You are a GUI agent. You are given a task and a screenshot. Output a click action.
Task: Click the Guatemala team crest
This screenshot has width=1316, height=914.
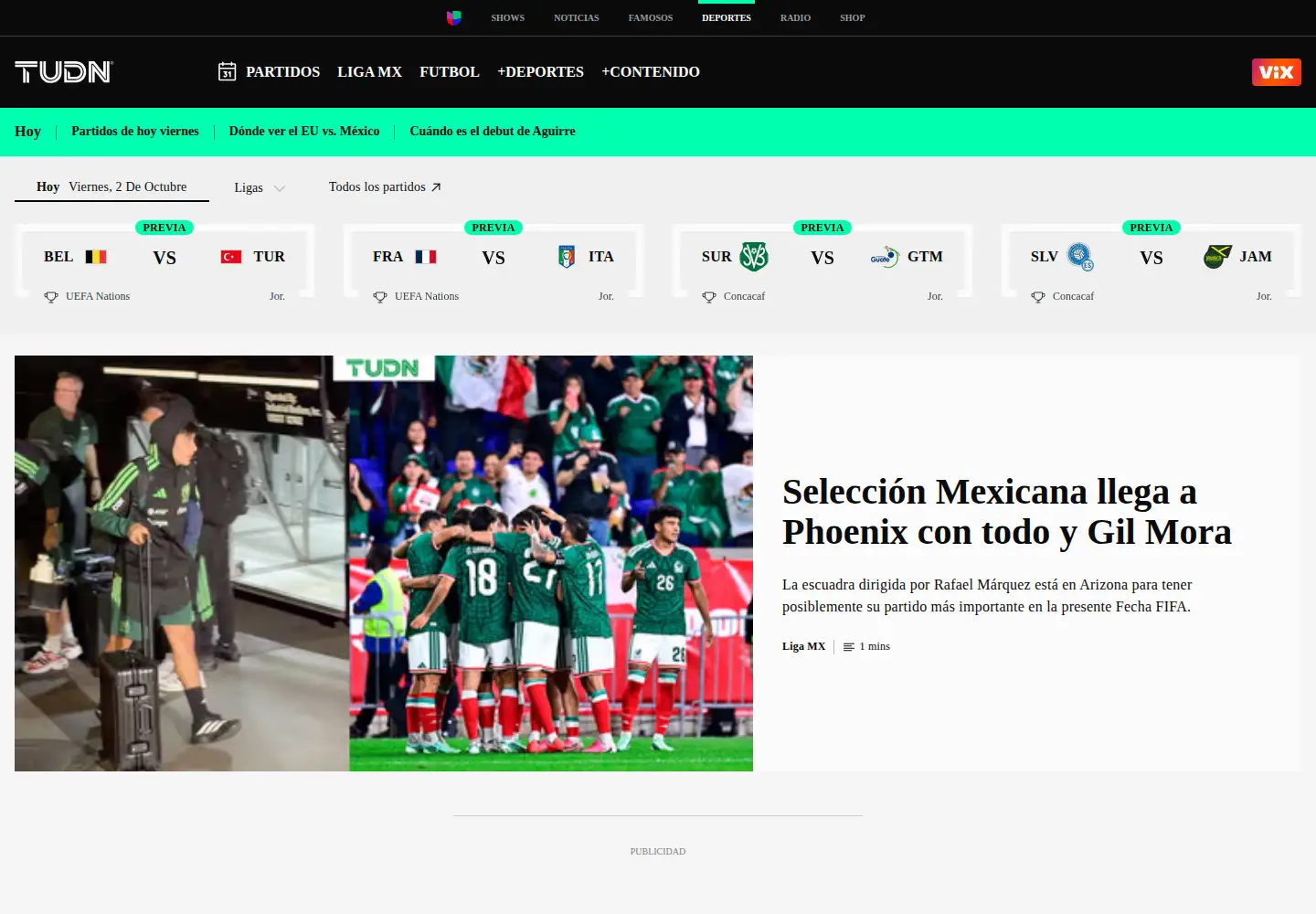(885, 257)
